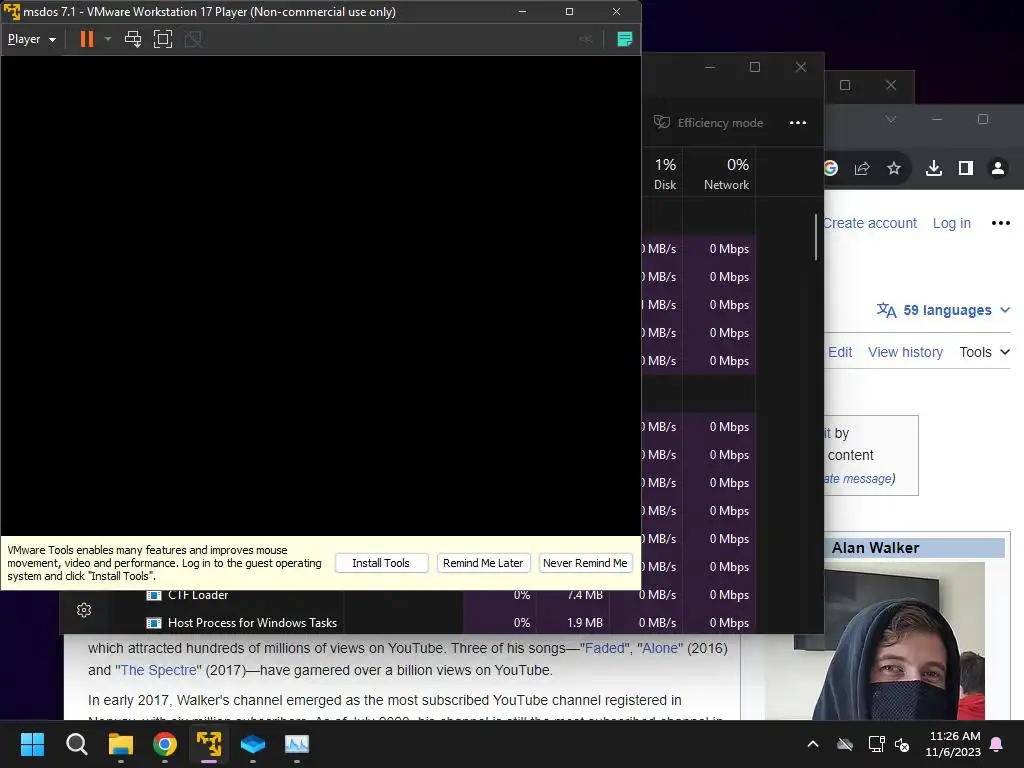Open Chrome side panel icon
The image size is (1024, 768).
click(966, 168)
